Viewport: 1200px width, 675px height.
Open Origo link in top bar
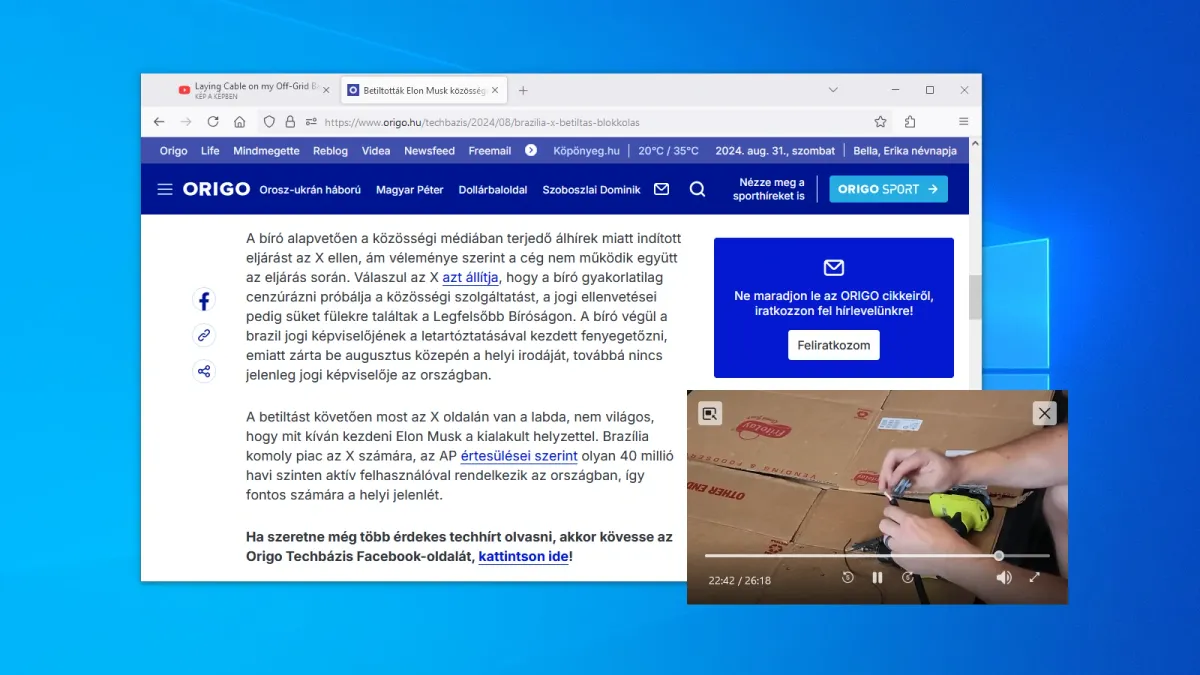coord(173,151)
